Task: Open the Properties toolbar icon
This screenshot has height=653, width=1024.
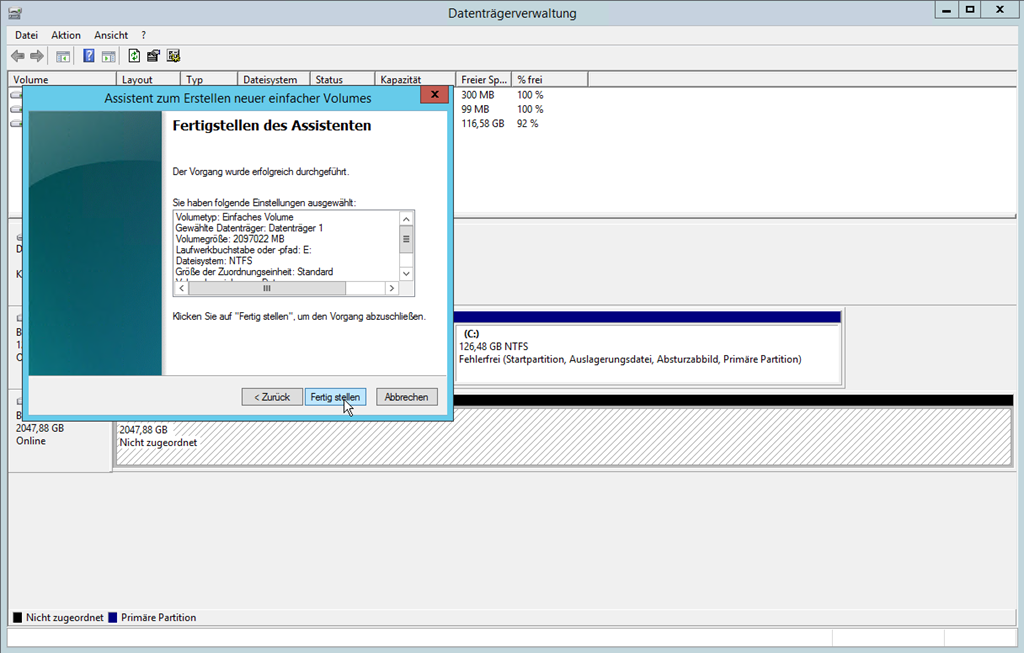Action: pos(153,56)
